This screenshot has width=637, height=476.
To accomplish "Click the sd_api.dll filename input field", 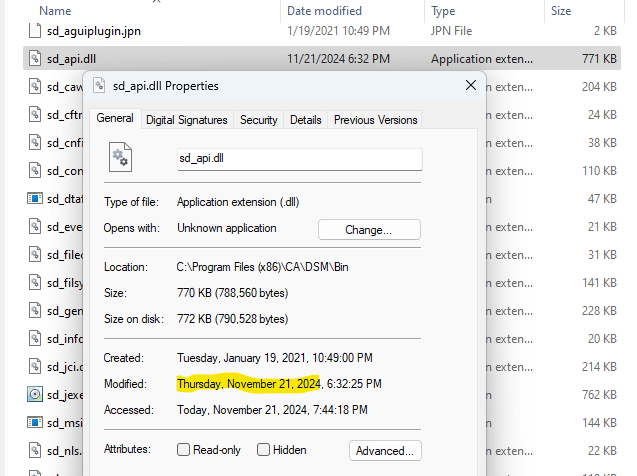I will [x=300, y=159].
